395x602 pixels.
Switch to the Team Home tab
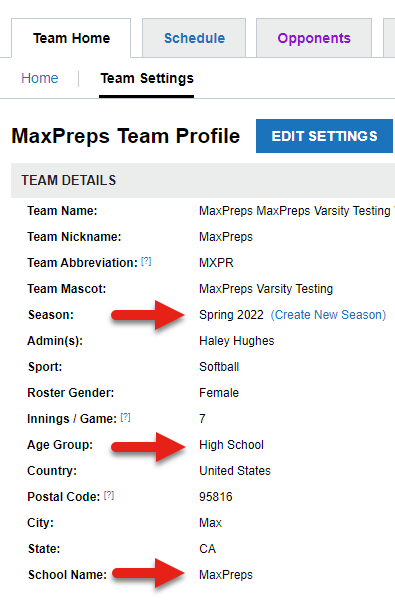click(x=71, y=38)
